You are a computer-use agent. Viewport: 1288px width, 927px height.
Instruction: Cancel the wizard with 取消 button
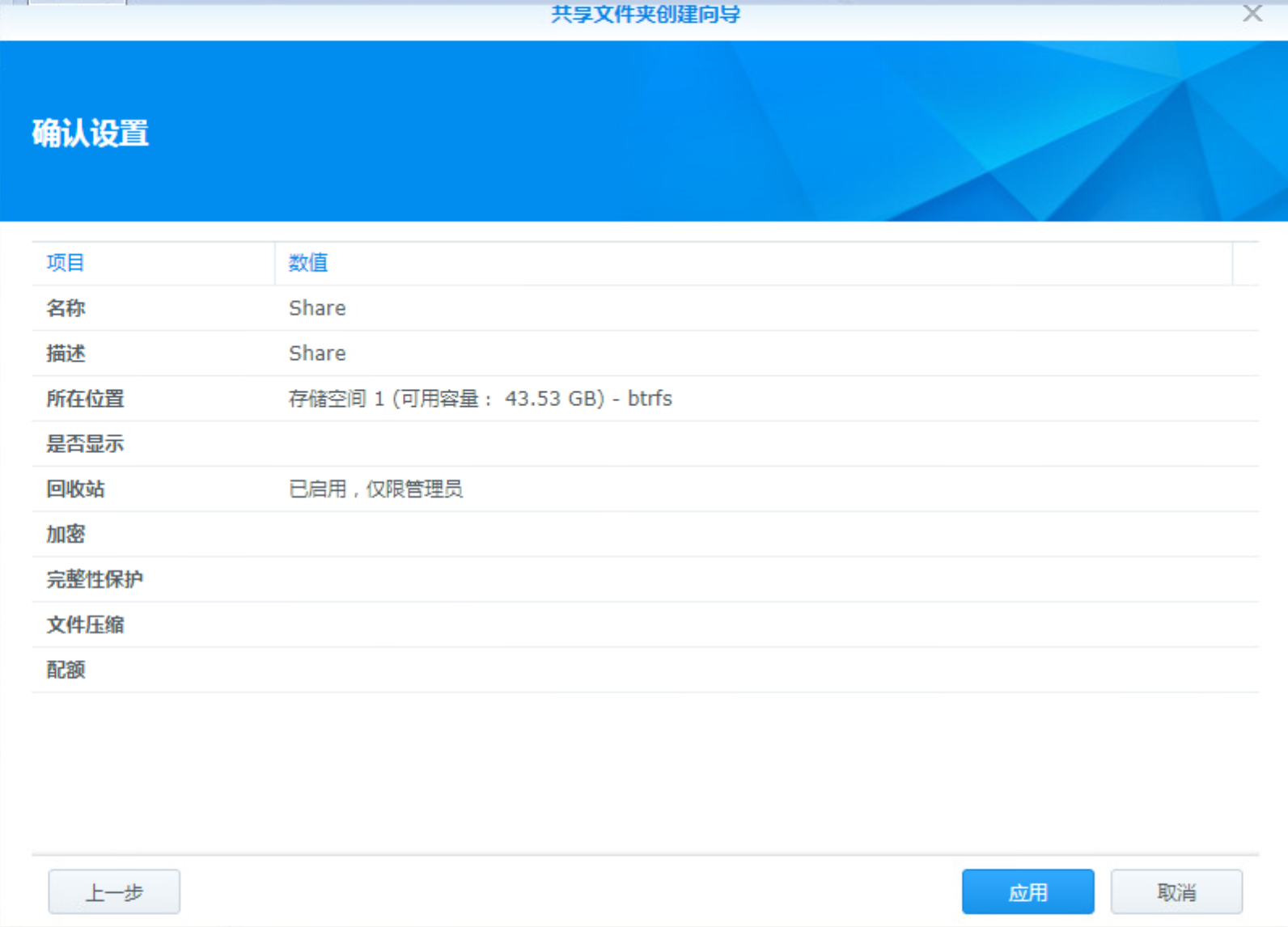[1176, 892]
